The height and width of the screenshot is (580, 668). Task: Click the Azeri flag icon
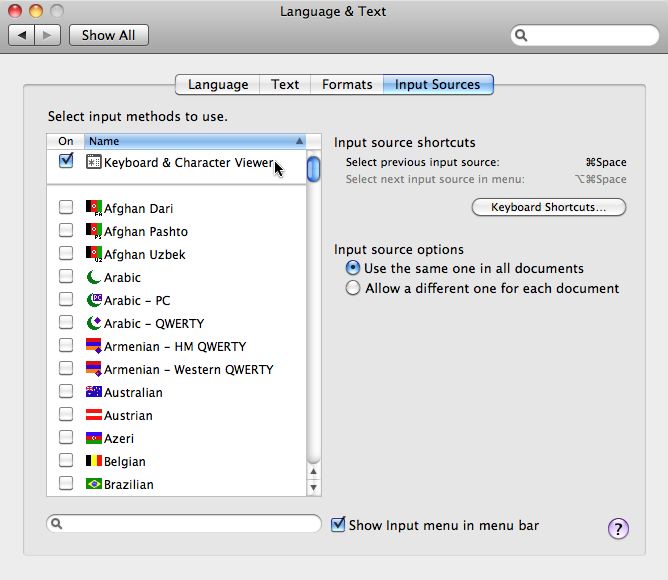[94, 439]
